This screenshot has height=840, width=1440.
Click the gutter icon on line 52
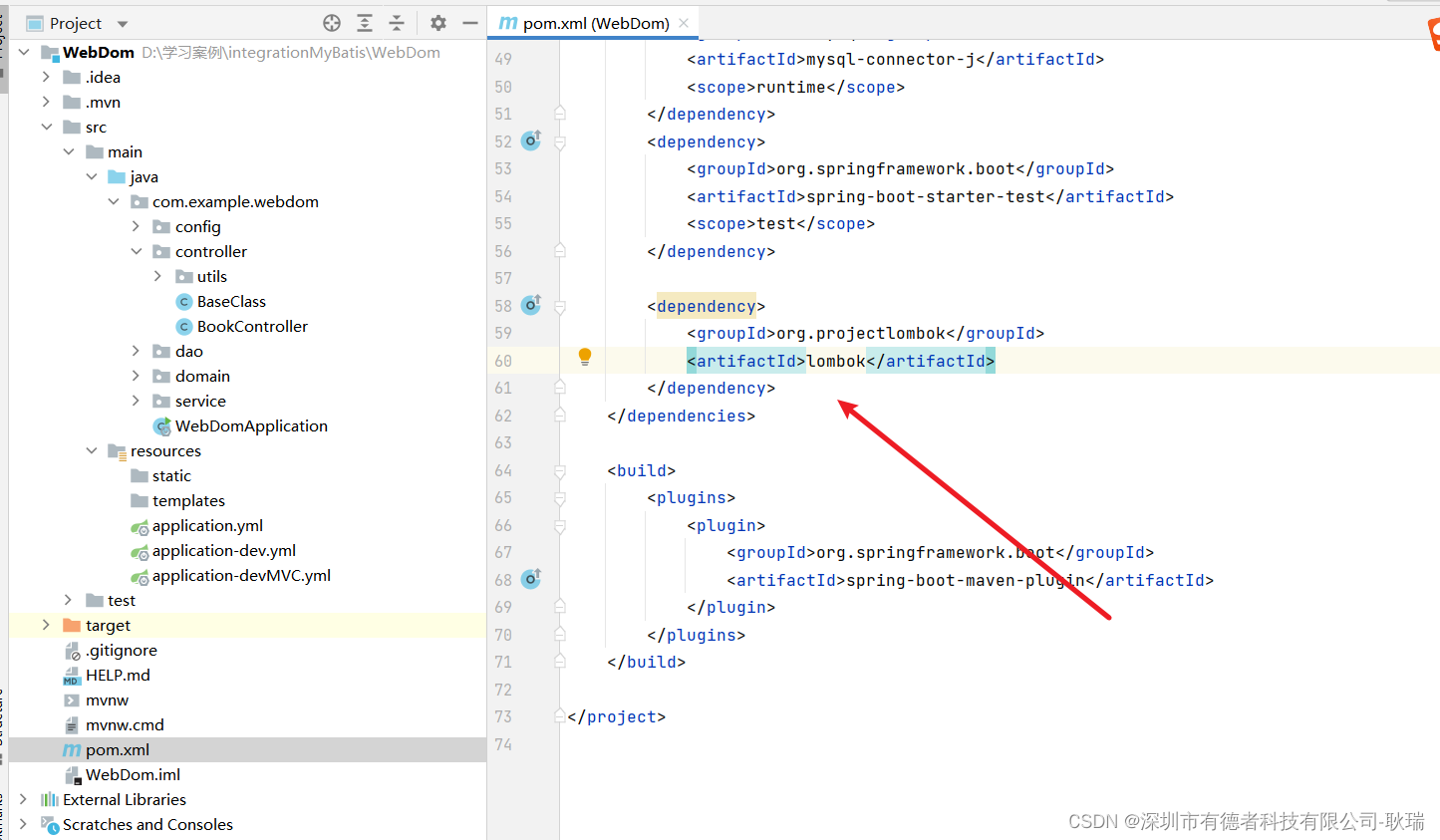532,140
